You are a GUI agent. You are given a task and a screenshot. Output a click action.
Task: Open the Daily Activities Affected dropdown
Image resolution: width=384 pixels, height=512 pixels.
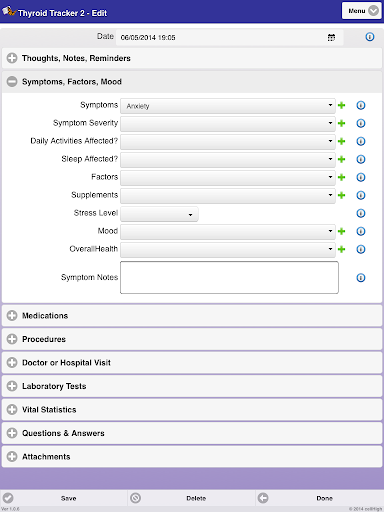pyautogui.click(x=228, y=142)
